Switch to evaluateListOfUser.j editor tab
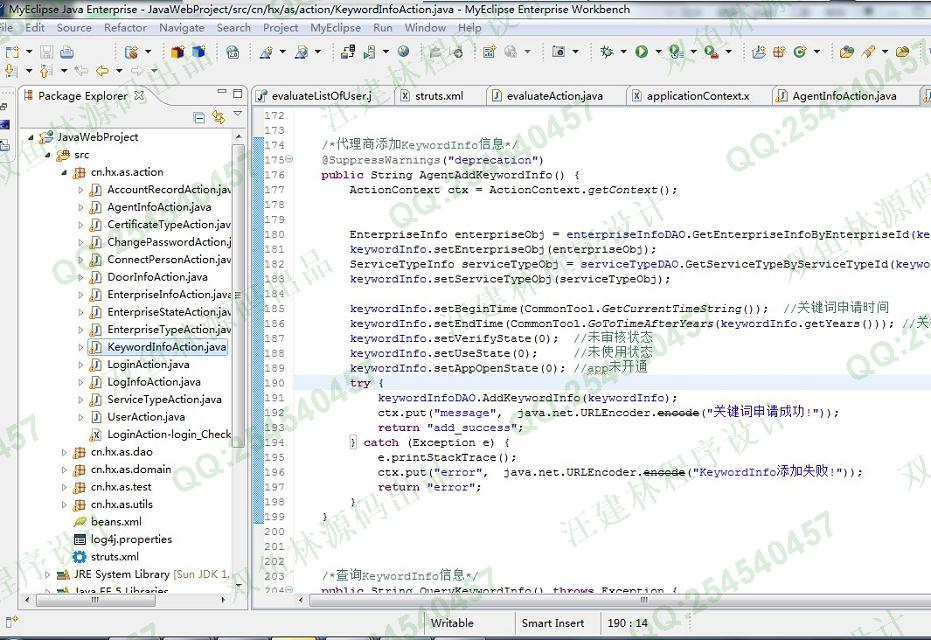The height and width of the screenshot is (640, 931). point(321,96)
